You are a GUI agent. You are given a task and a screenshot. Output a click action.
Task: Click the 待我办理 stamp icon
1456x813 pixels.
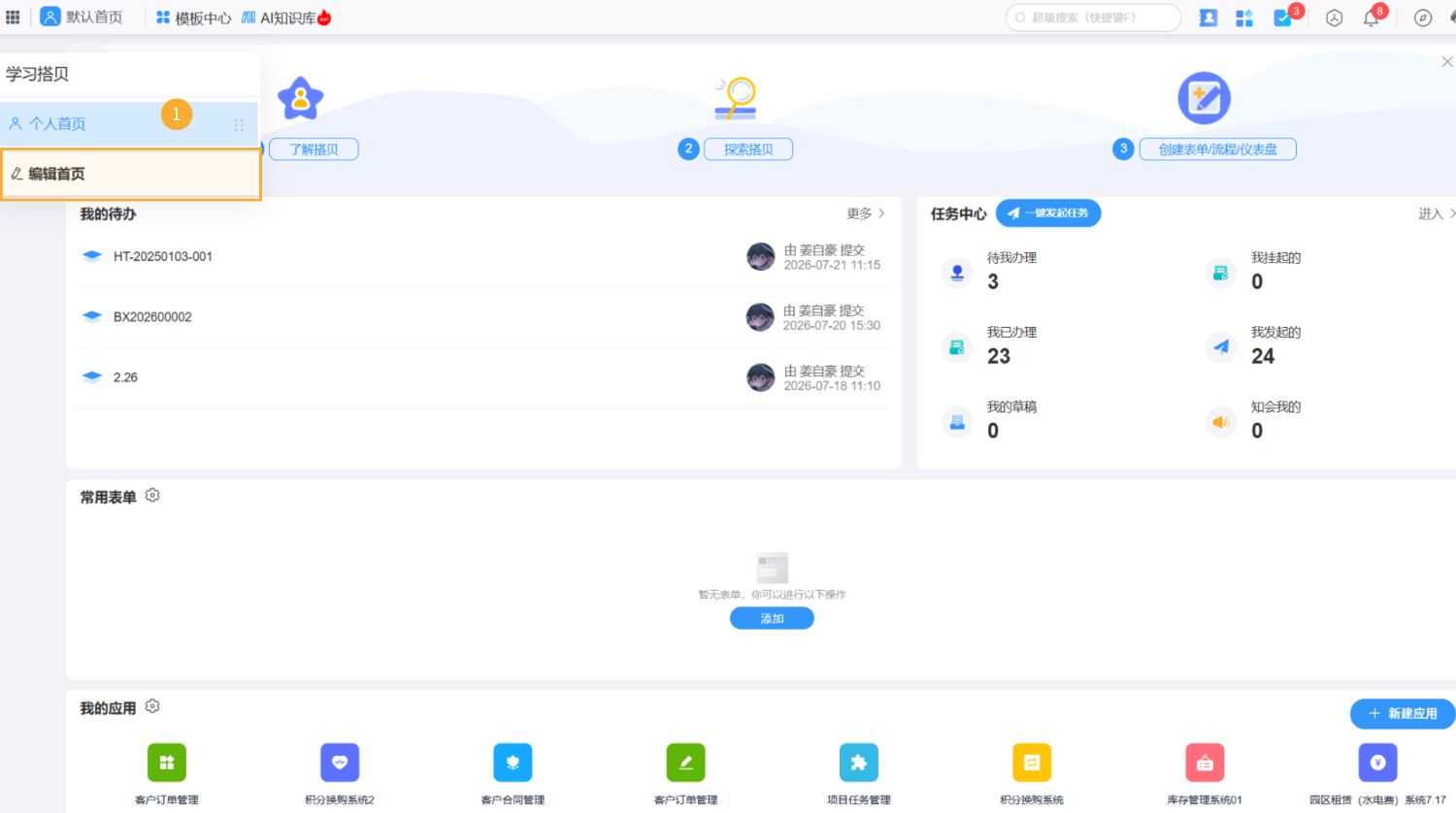coord(957,273)
